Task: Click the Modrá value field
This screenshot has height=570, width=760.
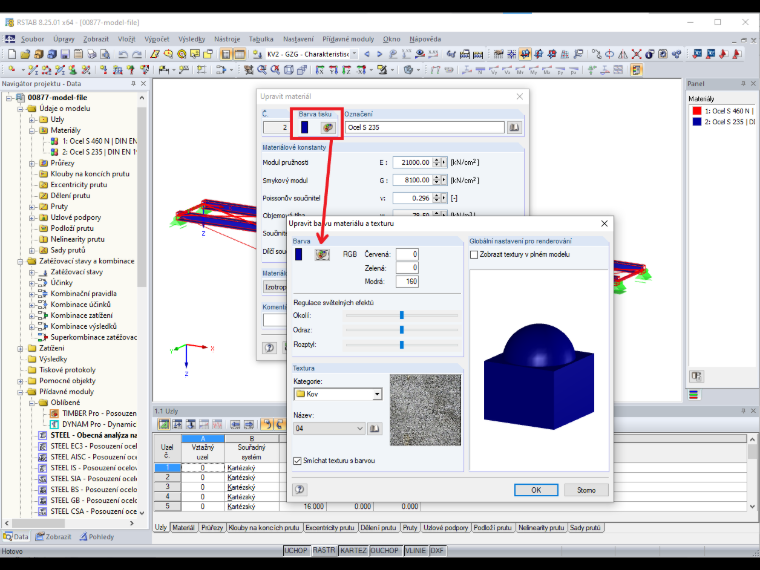Action: point(407,282)
